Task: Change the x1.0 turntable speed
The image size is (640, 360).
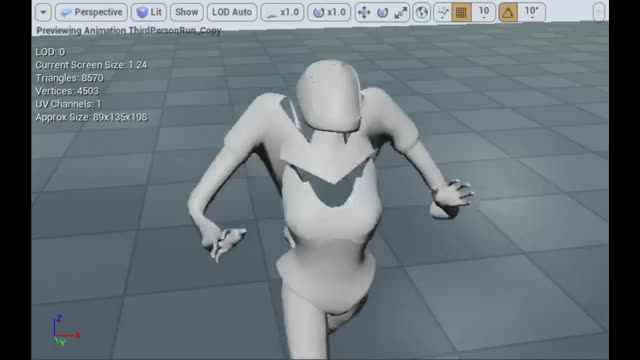Action: point(329,12)
